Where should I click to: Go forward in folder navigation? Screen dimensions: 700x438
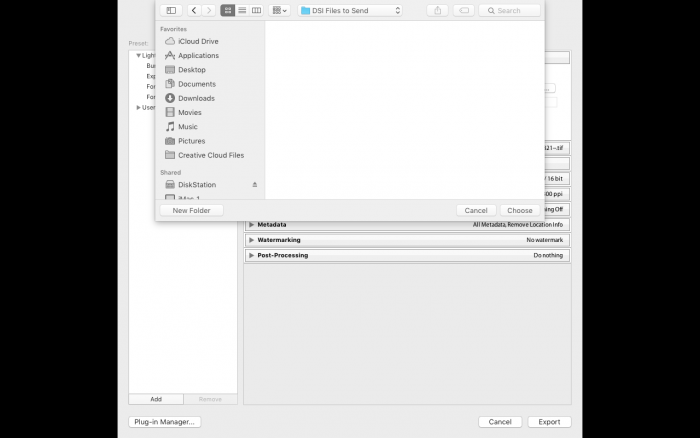pos(208,10)
